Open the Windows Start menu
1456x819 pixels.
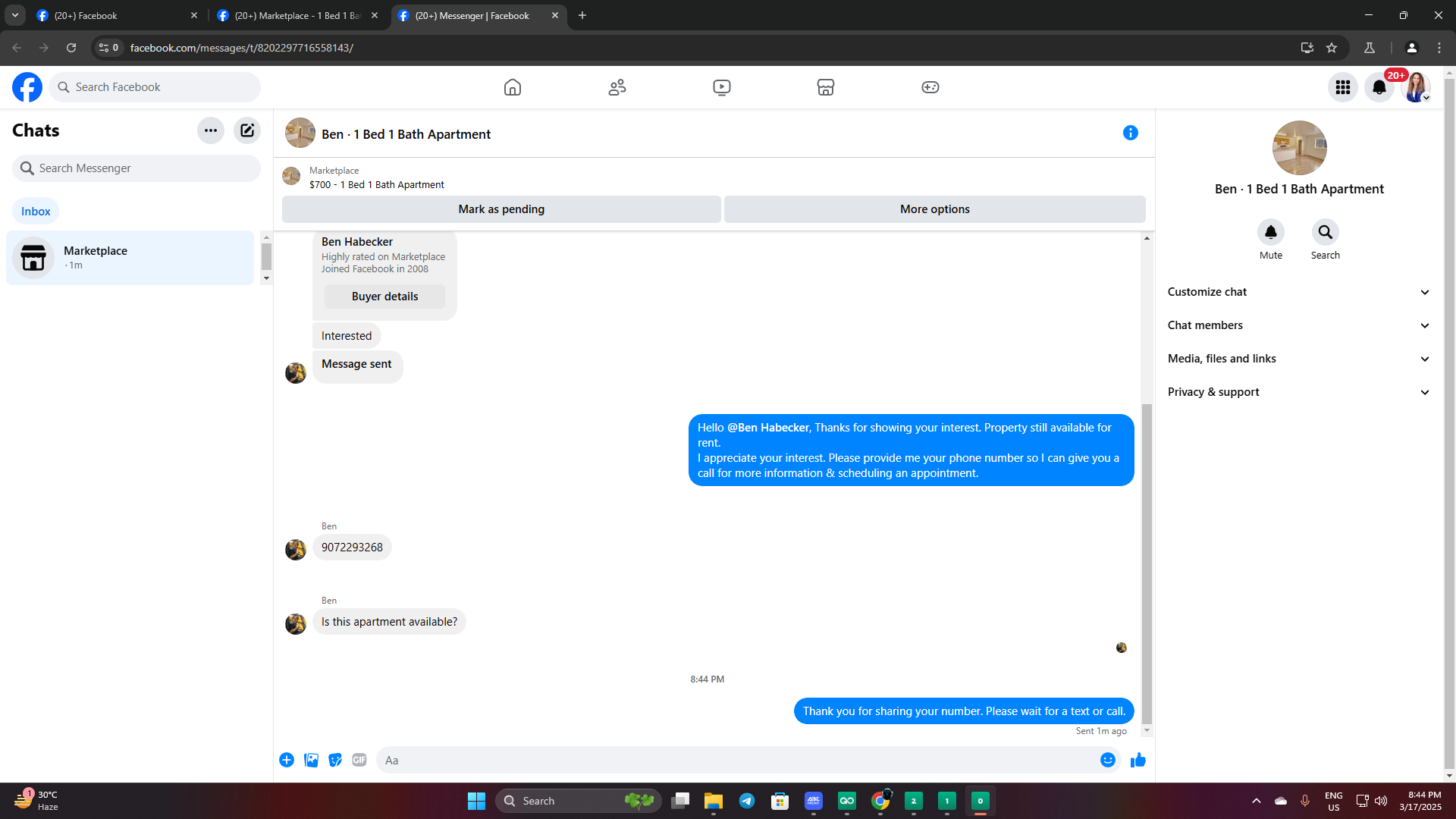(x=476, y=801)
